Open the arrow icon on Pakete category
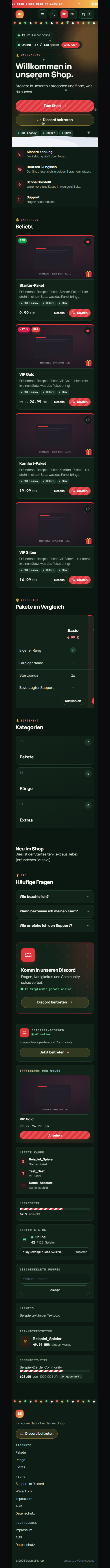Viewport: 110px width, 1568px height. 88,742
